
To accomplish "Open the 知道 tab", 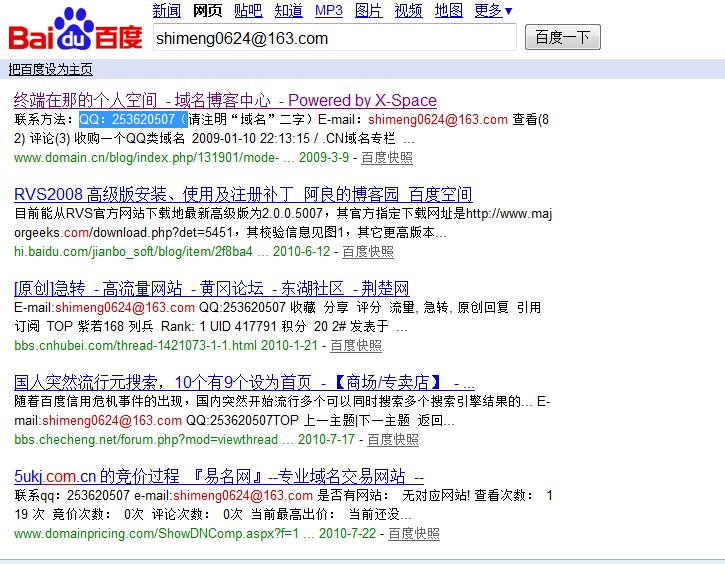I will pos(289,10).
